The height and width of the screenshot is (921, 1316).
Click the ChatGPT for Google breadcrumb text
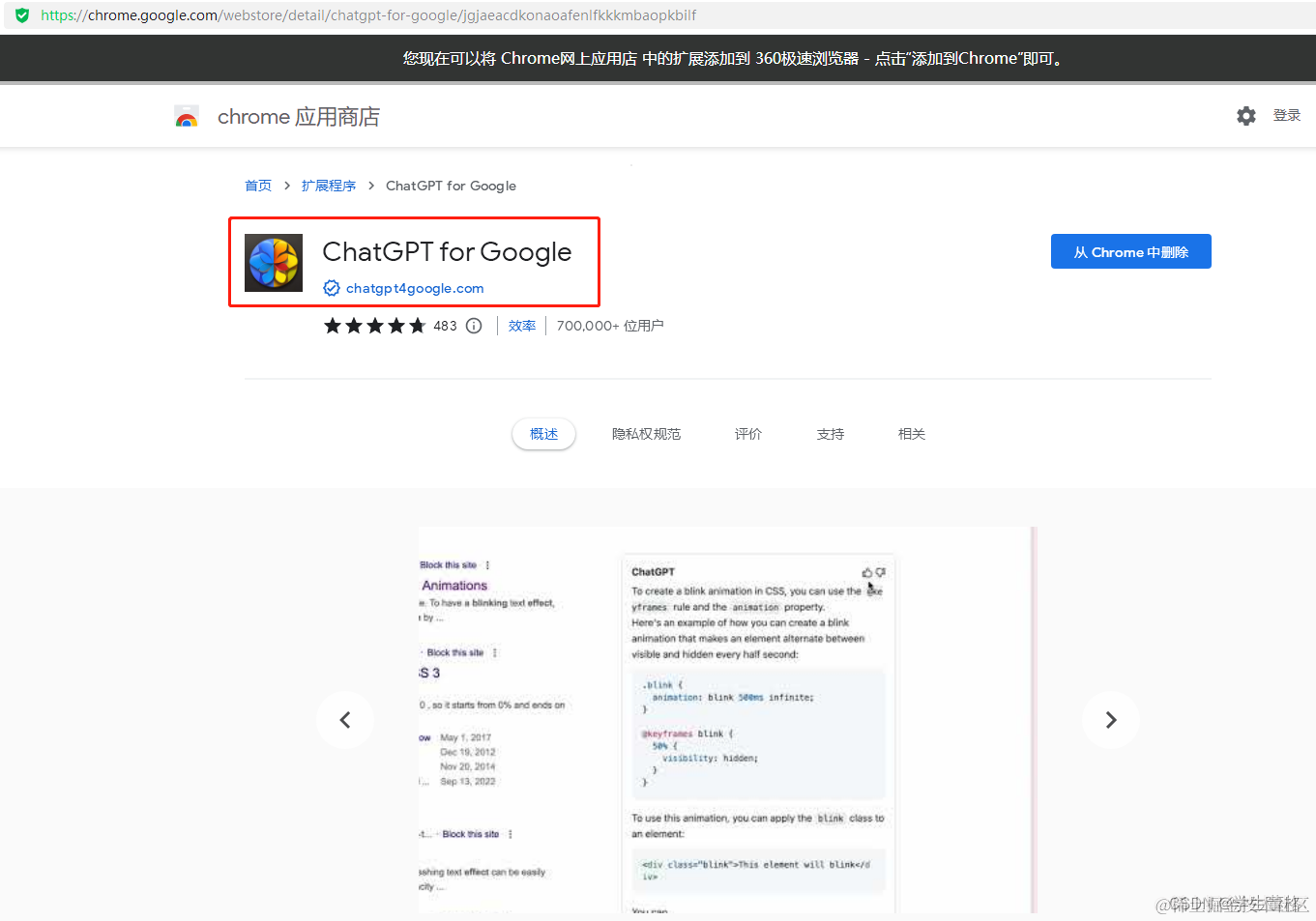(x=451, y=186)
